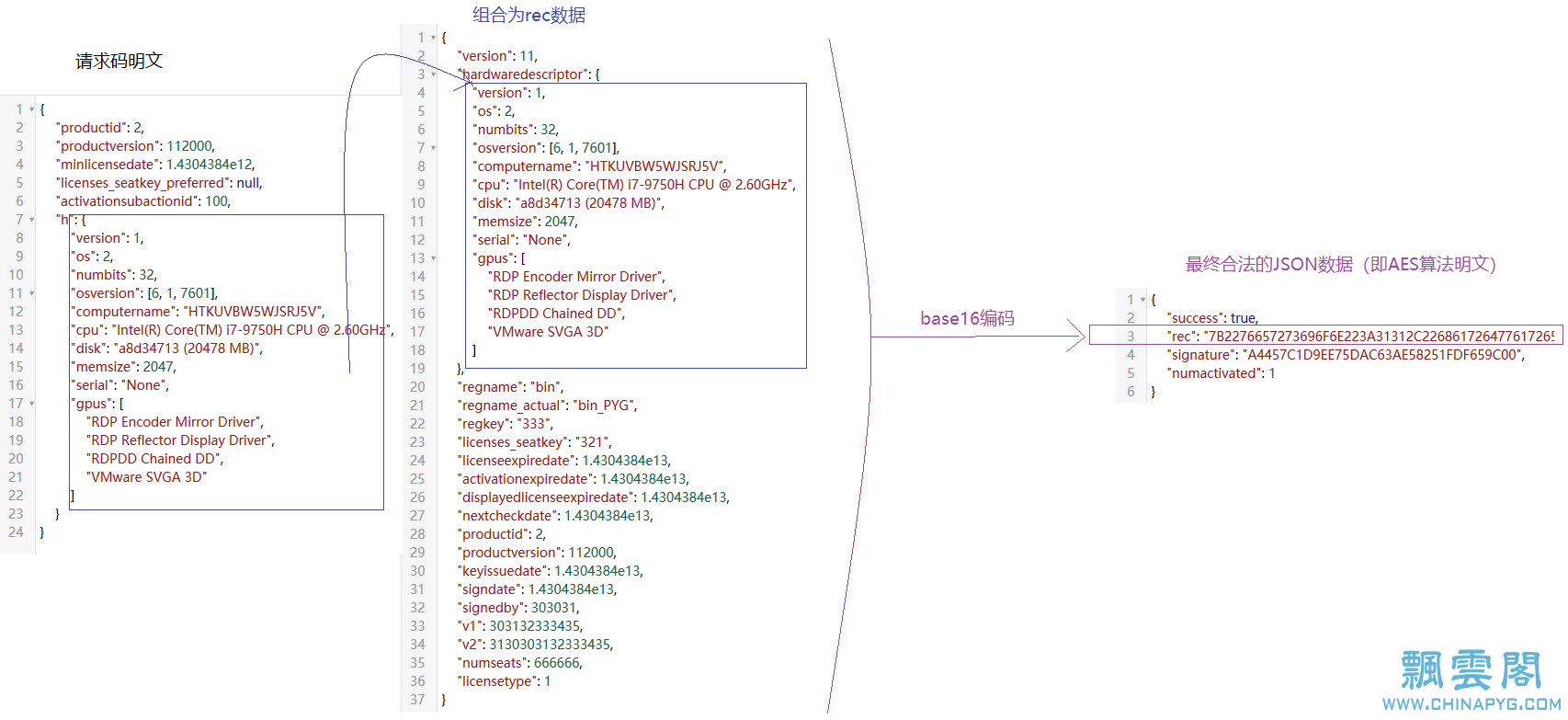Select "numactivated": 1 line
Image resolution: width=1568 pixels, height=720 pixels.
pyautogui.click(x=1221, y=373)
